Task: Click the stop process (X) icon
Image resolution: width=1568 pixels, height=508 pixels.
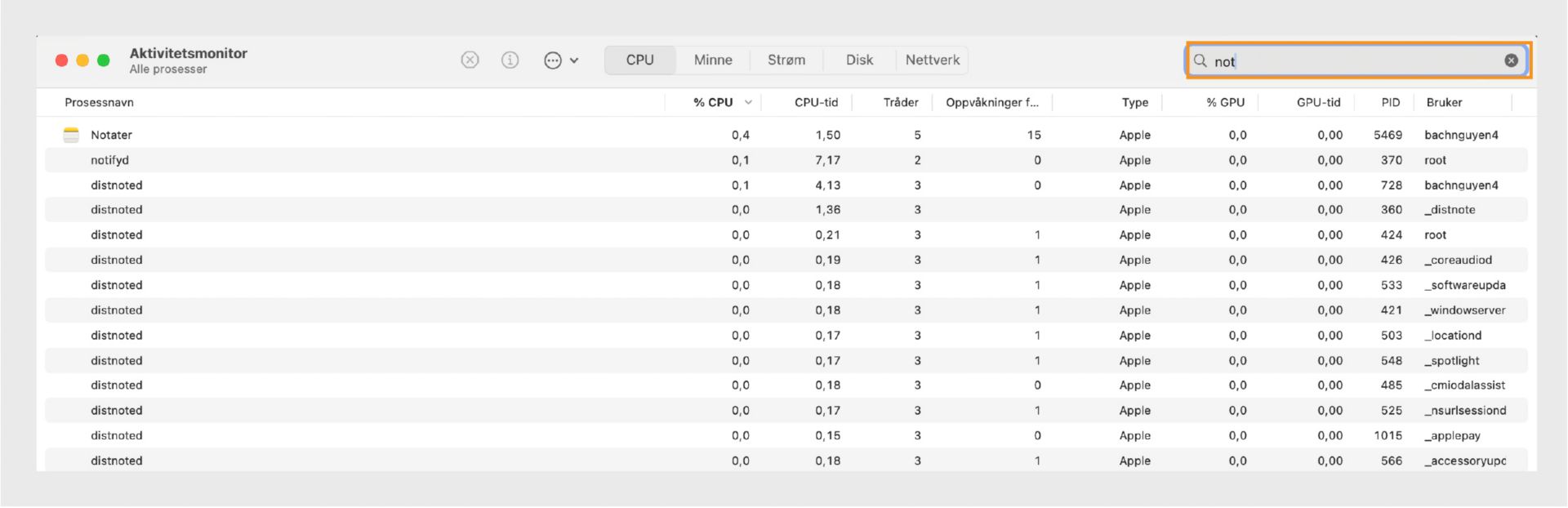Action: 470,60
